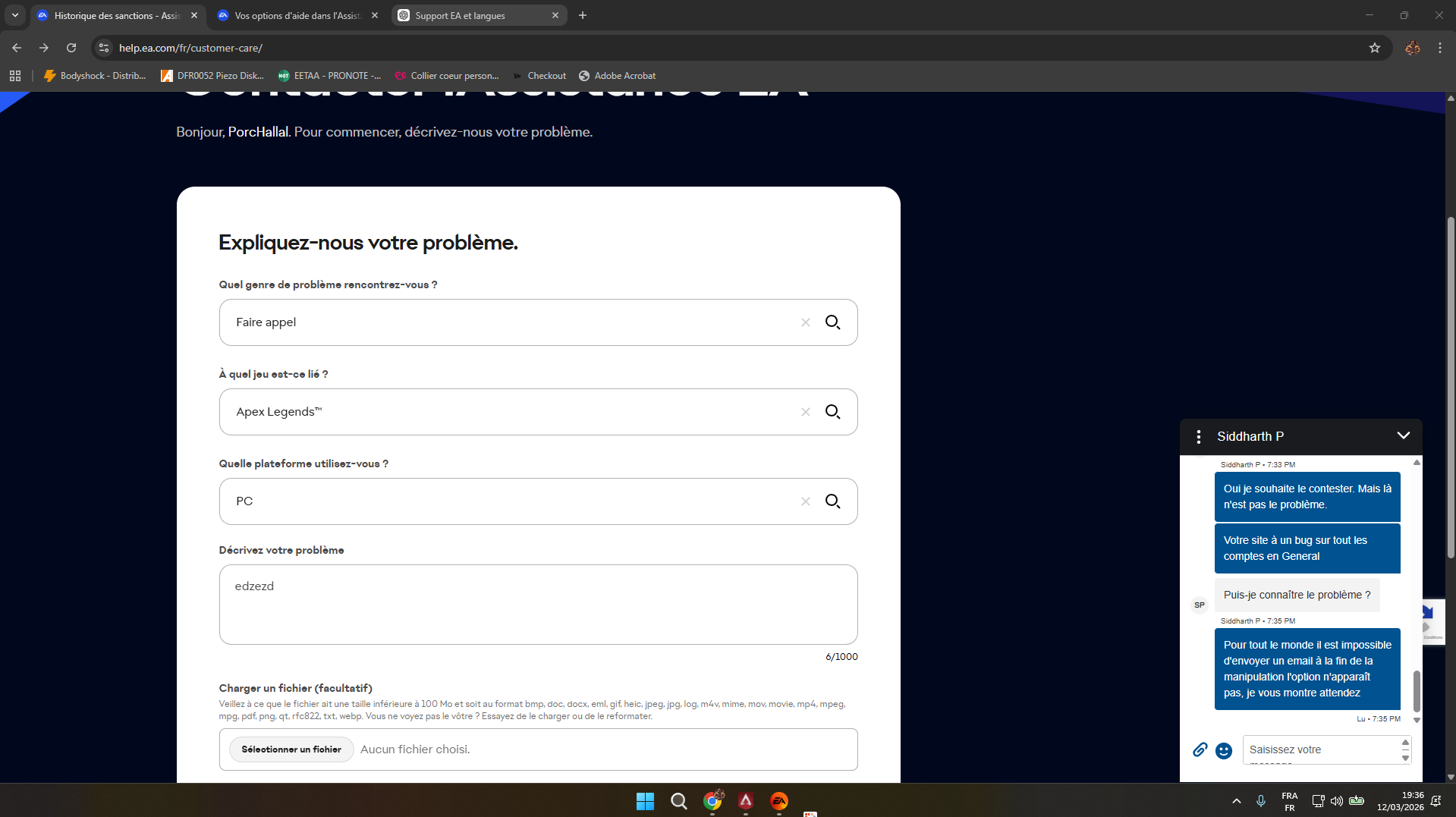Switch to 'Historique des sanctions' tab
1456x817 pixels.
114,15
